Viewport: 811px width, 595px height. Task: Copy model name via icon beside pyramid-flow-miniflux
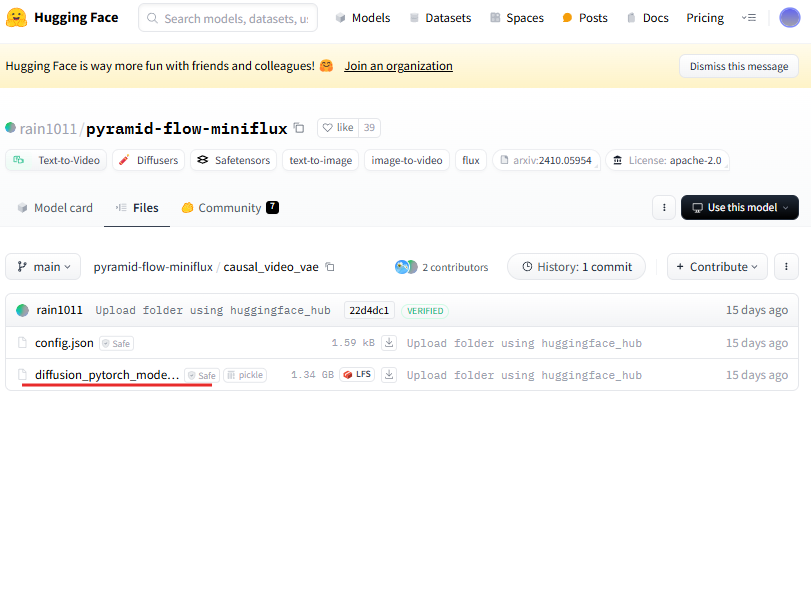[299, 127]
